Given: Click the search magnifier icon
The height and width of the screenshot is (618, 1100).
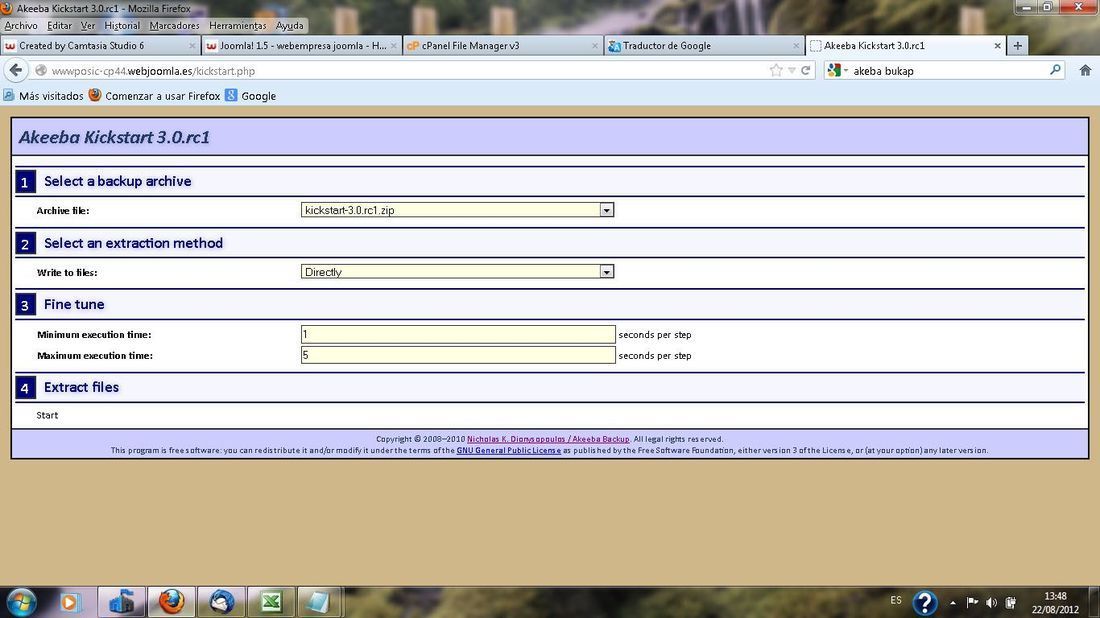Looking at the screenshot, I should pos(1055,70).
